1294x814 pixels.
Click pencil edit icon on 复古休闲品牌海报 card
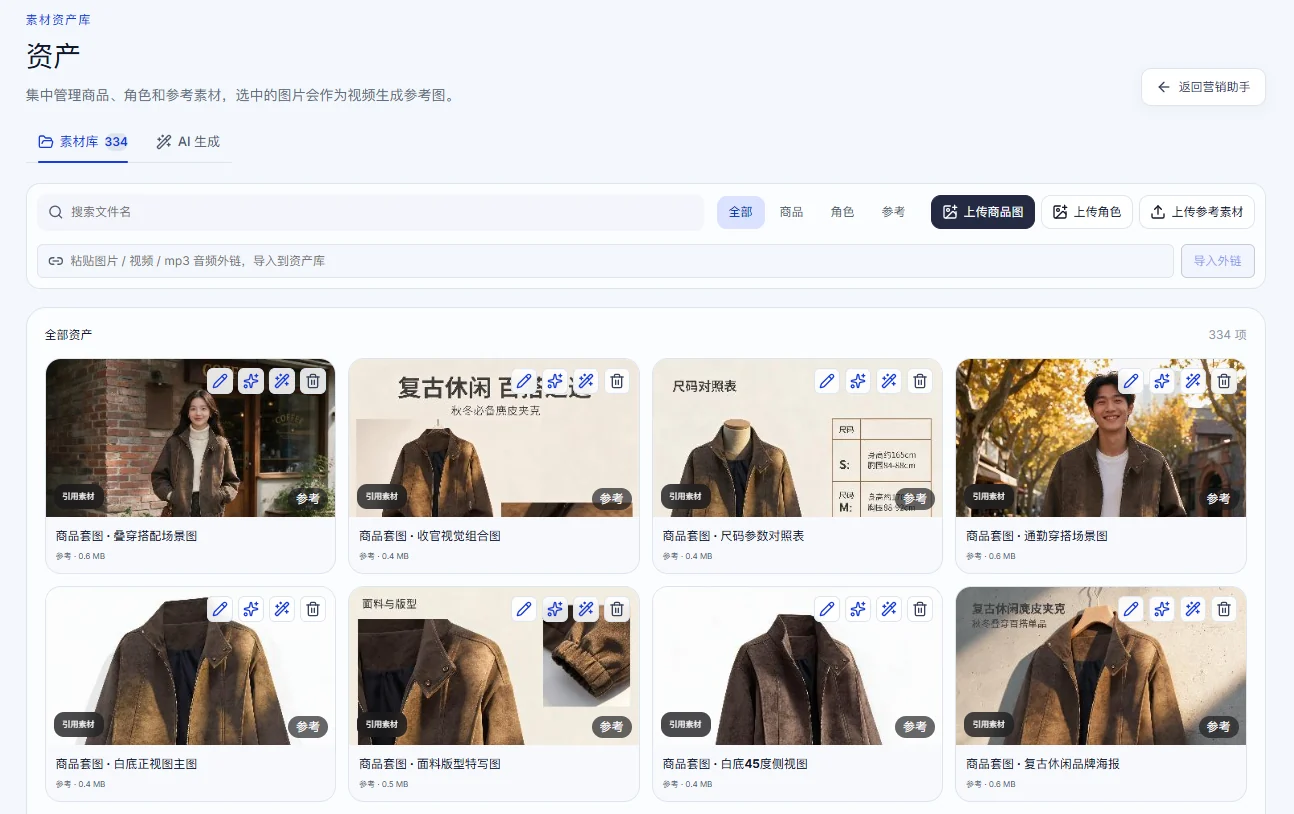click(1131, 609)
